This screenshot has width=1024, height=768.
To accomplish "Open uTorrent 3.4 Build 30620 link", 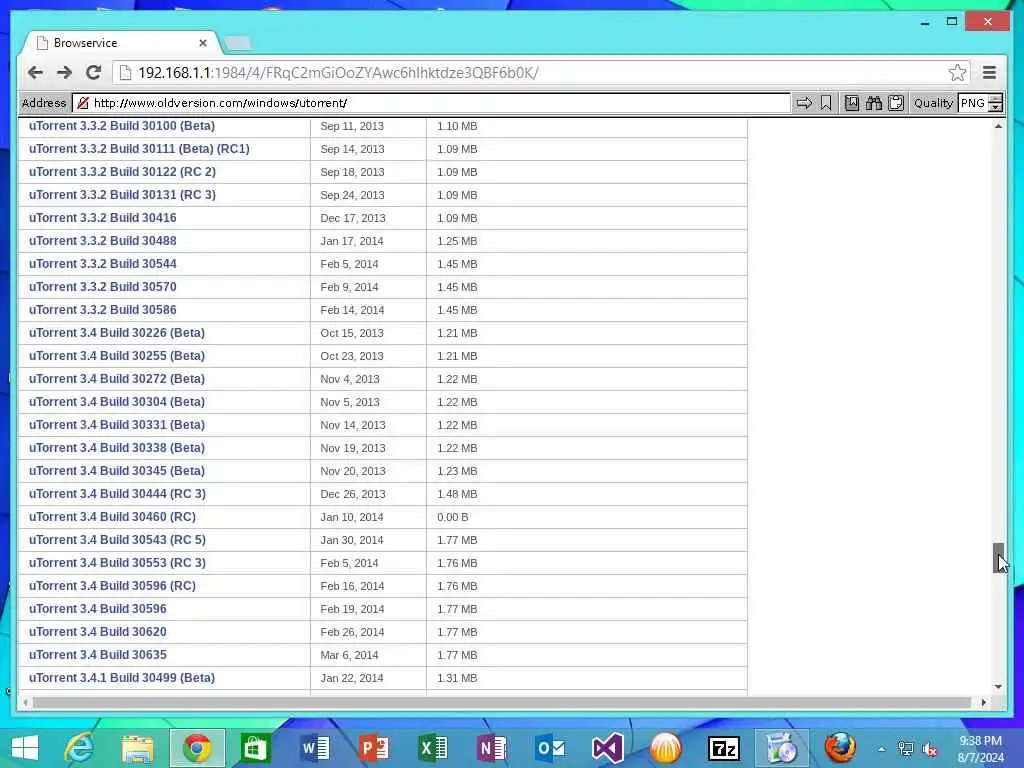I will (x=97, y=632).
